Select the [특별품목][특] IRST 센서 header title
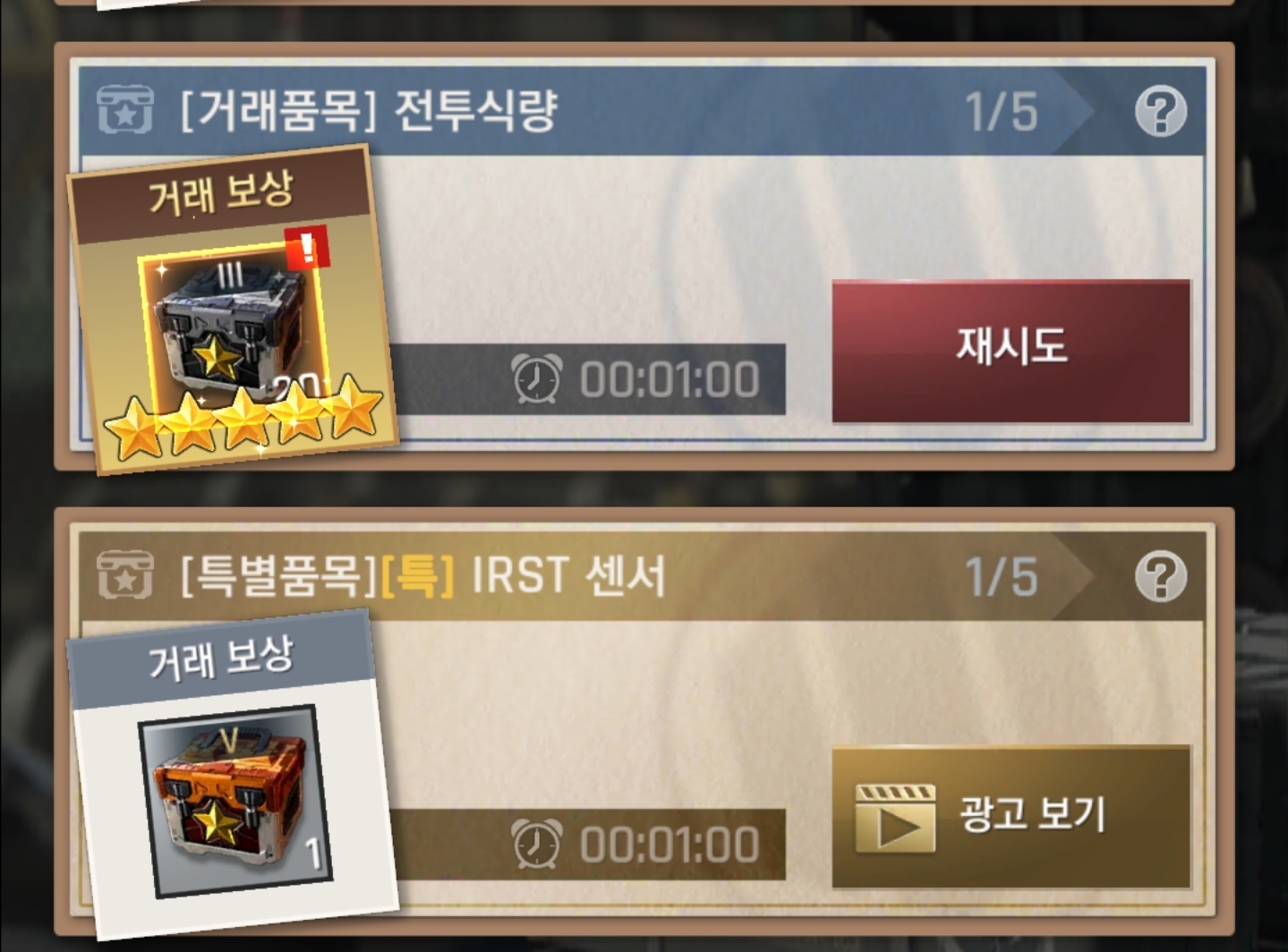The width and height of the screenshot is (1288, 952). pyautogui.click(x=423, y=576)
